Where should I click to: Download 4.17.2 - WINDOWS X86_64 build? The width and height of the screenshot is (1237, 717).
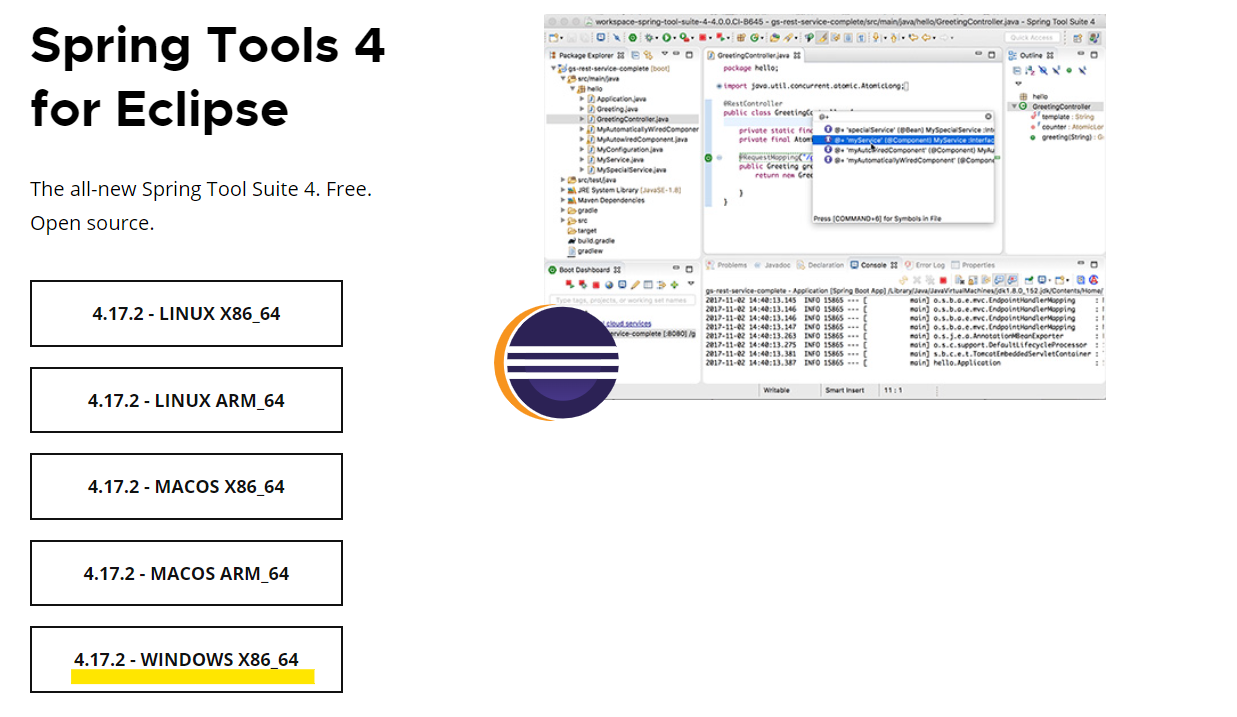tap(186, 660)
